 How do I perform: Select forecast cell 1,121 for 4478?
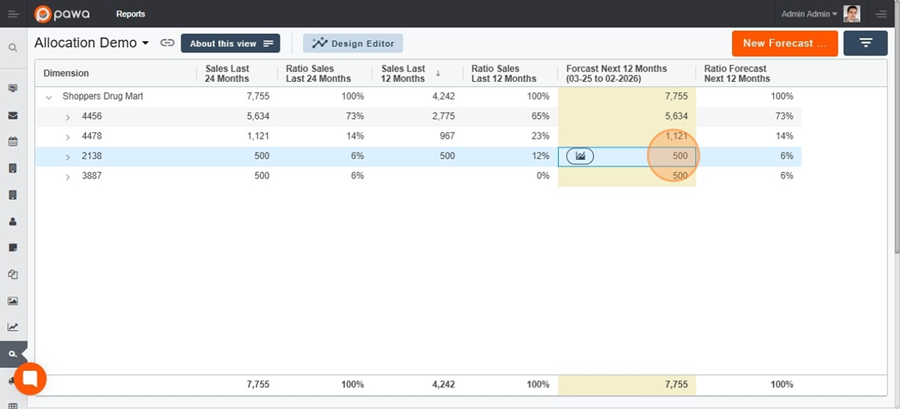coord(627,136)
